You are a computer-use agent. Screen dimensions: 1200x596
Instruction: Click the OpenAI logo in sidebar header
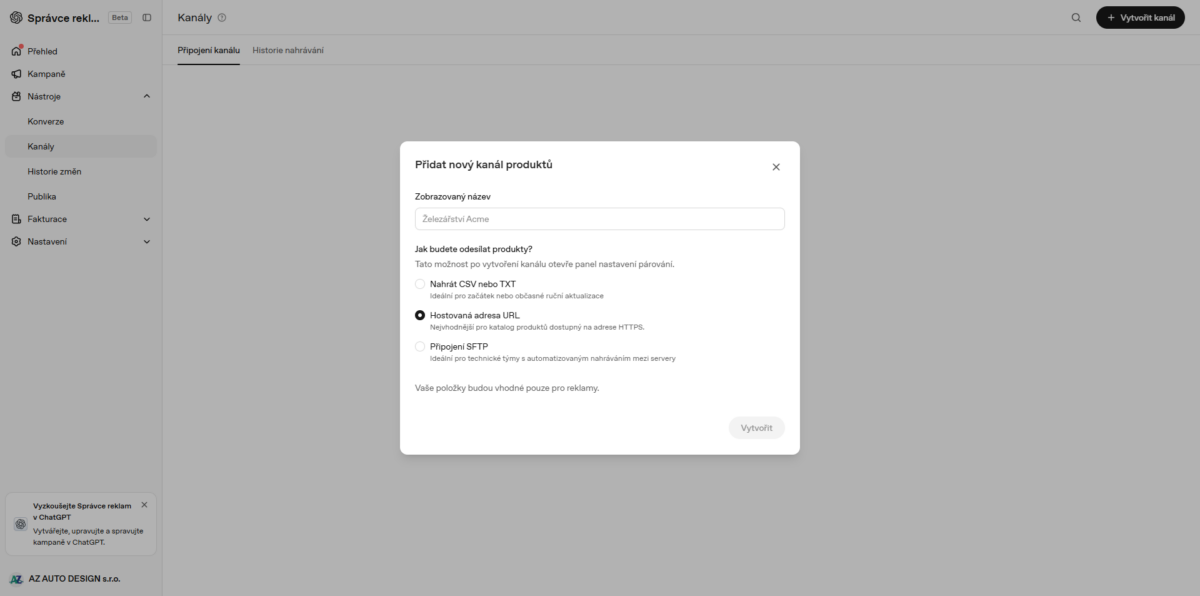click(x=16, y=17)
